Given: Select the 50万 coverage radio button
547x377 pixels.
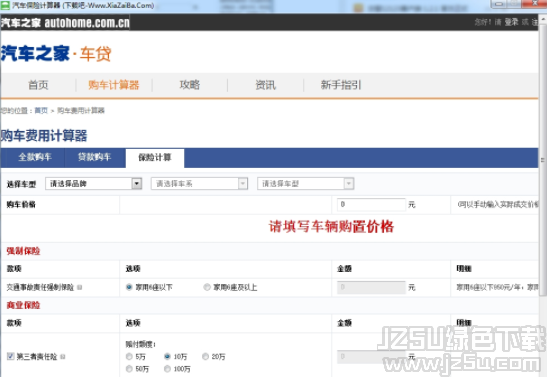Looking at the screenshot, I should point(129,369).
